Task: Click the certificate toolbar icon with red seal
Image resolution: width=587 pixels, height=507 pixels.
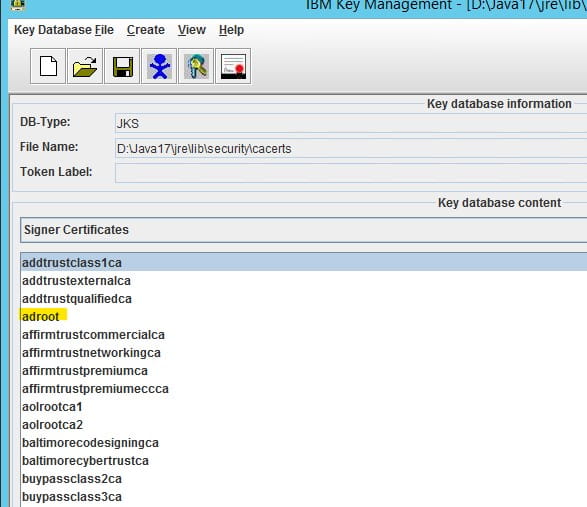Action: (233, 66)
